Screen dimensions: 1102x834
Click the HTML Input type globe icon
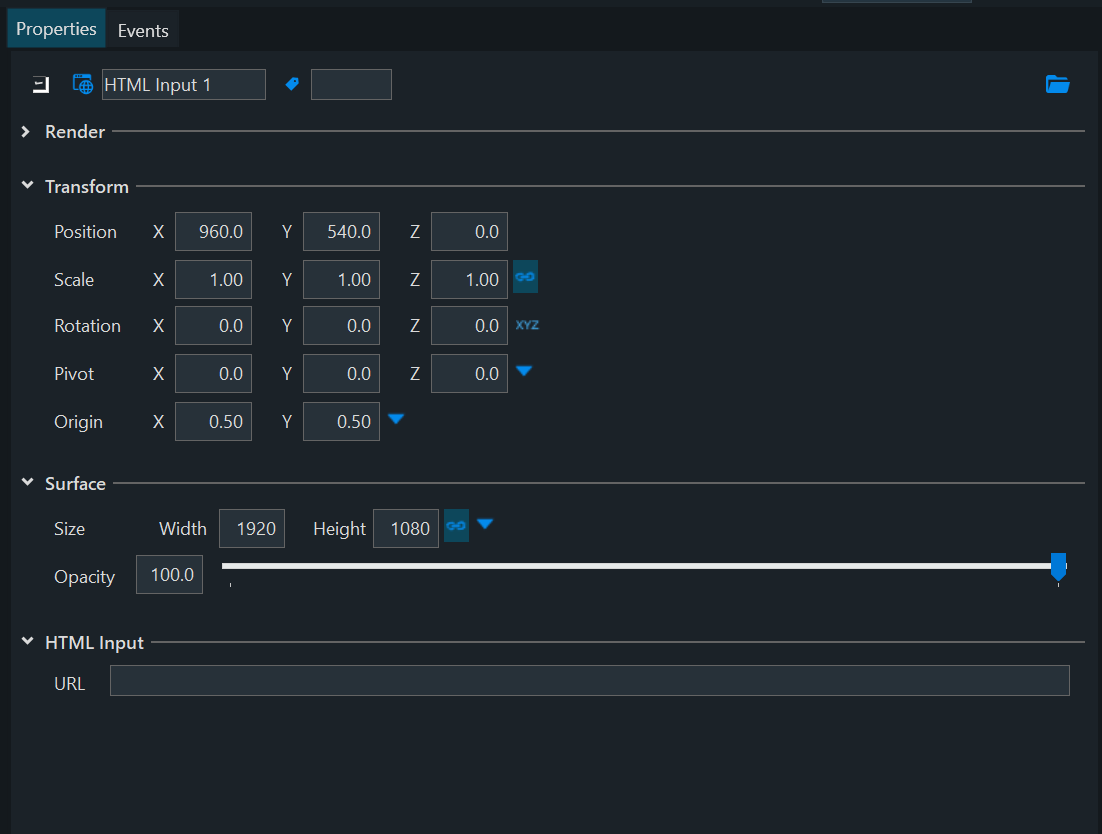[83, 85]
